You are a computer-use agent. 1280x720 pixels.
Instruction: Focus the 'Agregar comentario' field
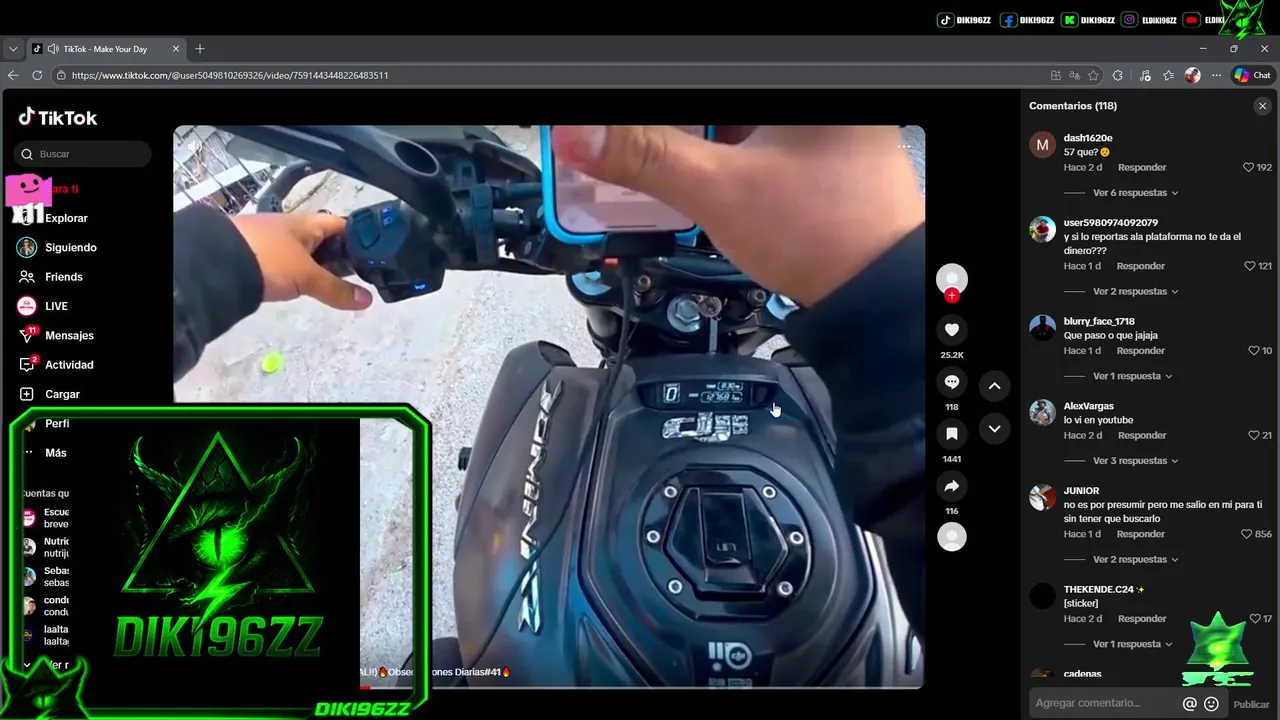1104,704
